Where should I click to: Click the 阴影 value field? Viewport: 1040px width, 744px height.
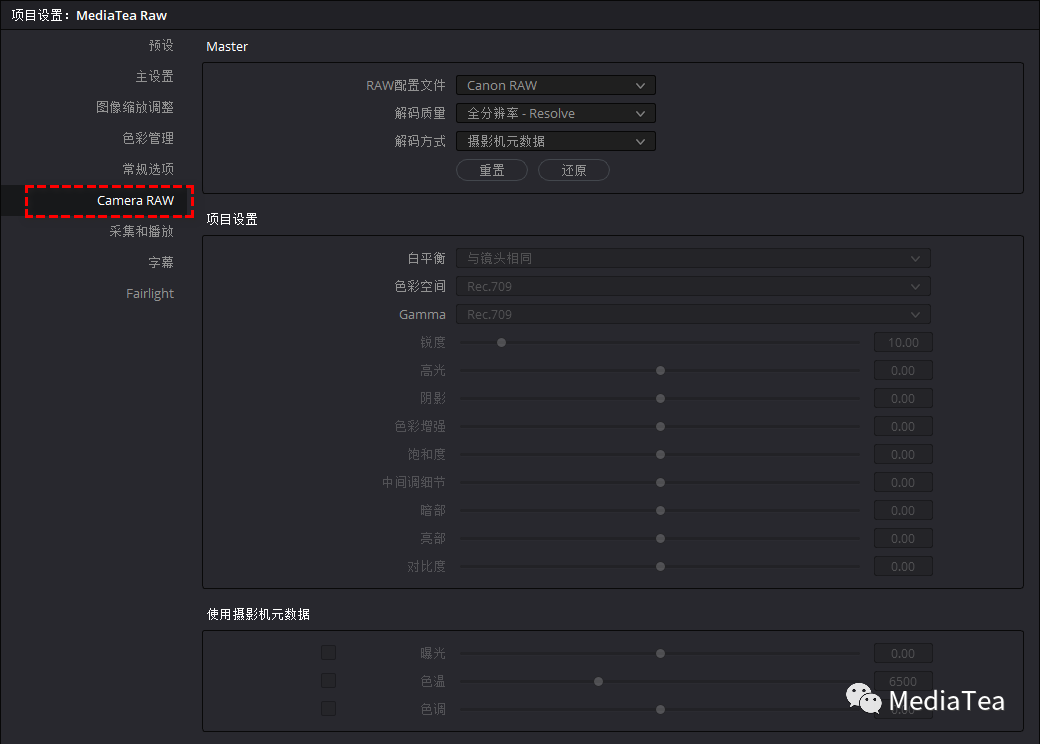click(903, 399)
